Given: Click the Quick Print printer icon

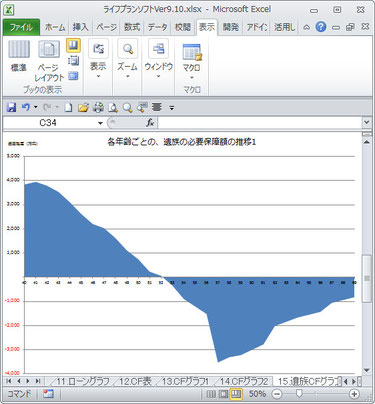Looking at the screenshot, I should (x=98, y=107).
